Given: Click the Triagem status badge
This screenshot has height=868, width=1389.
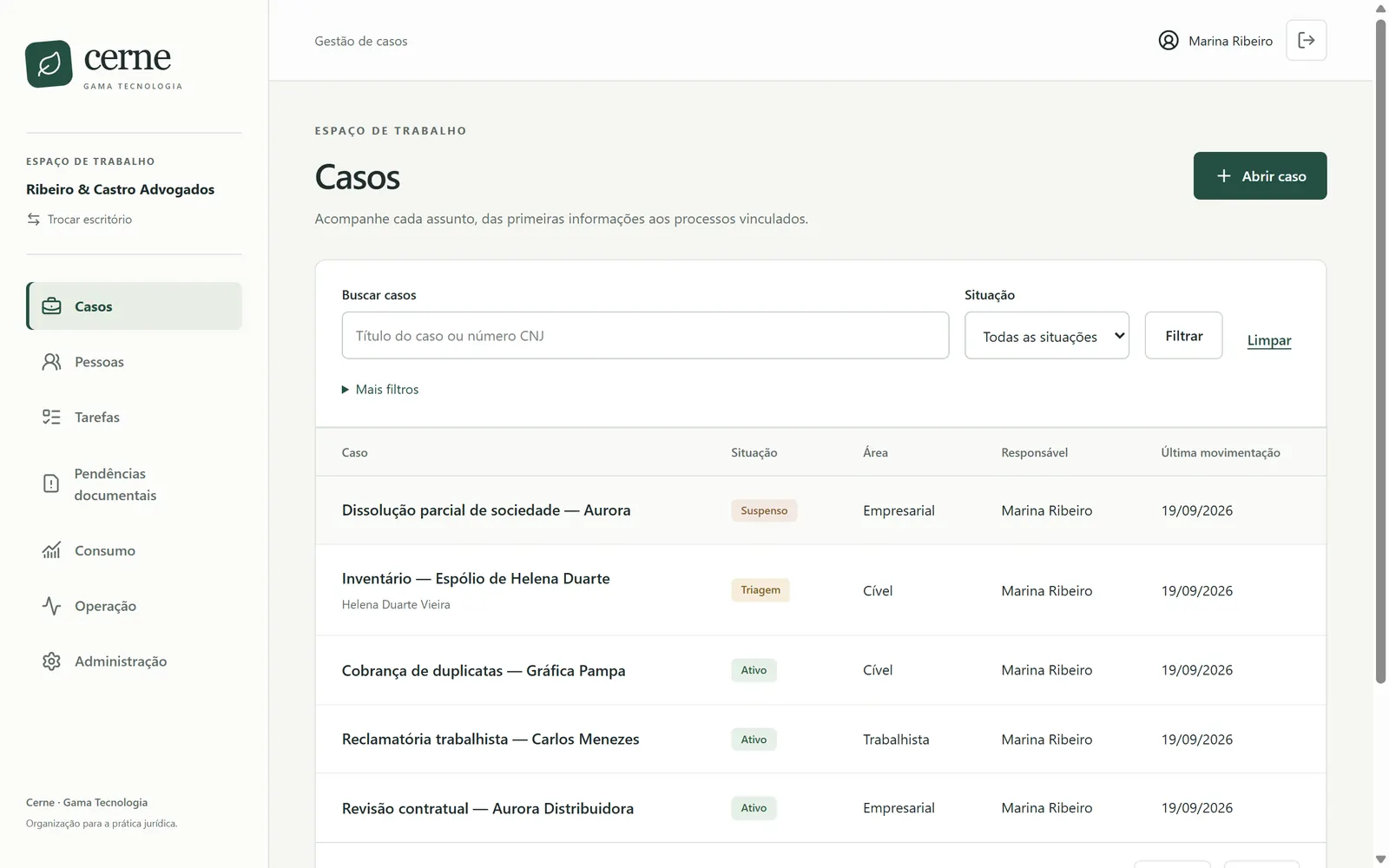Looking at the screenshot, I should point(760,590).
